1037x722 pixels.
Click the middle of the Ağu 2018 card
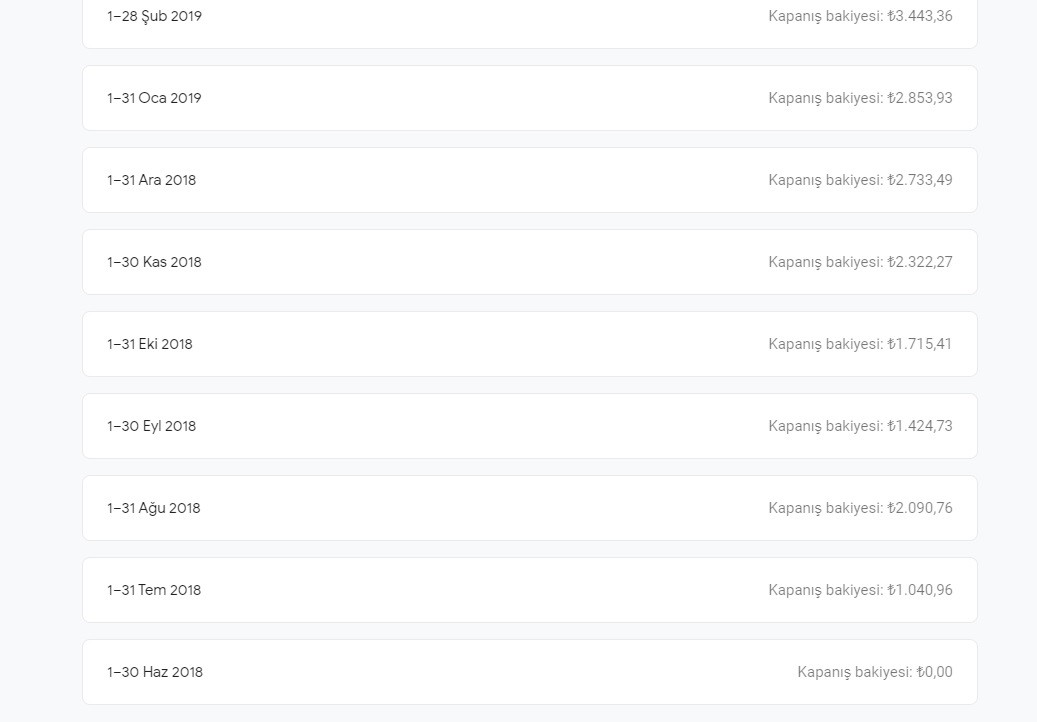pos(529,508)
